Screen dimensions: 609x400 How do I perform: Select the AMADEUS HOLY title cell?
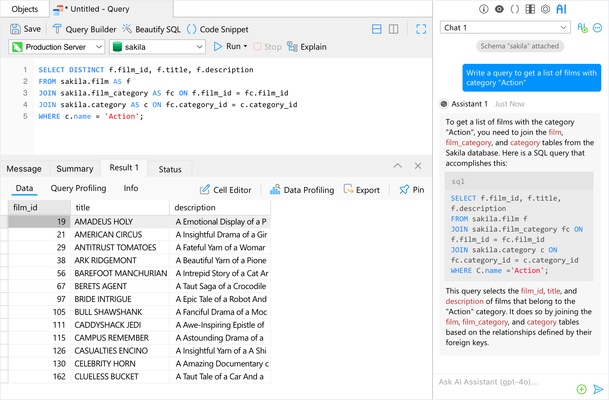click(x=120, y=221)
